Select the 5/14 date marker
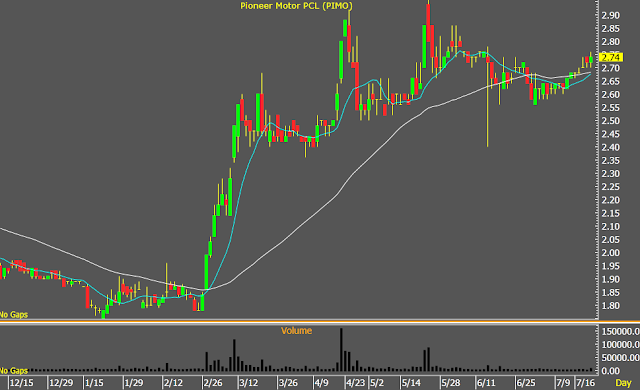The height and width of the screenshot is (390, 640). click(411, 383)
